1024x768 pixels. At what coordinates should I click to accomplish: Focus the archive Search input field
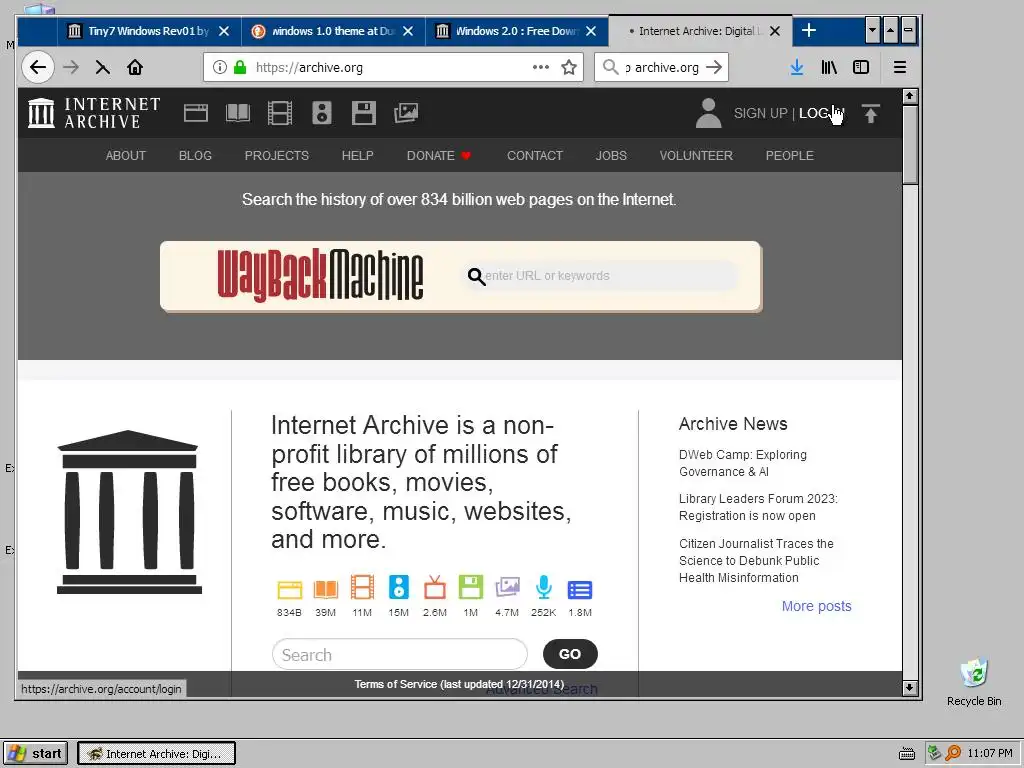coord(400,654)
